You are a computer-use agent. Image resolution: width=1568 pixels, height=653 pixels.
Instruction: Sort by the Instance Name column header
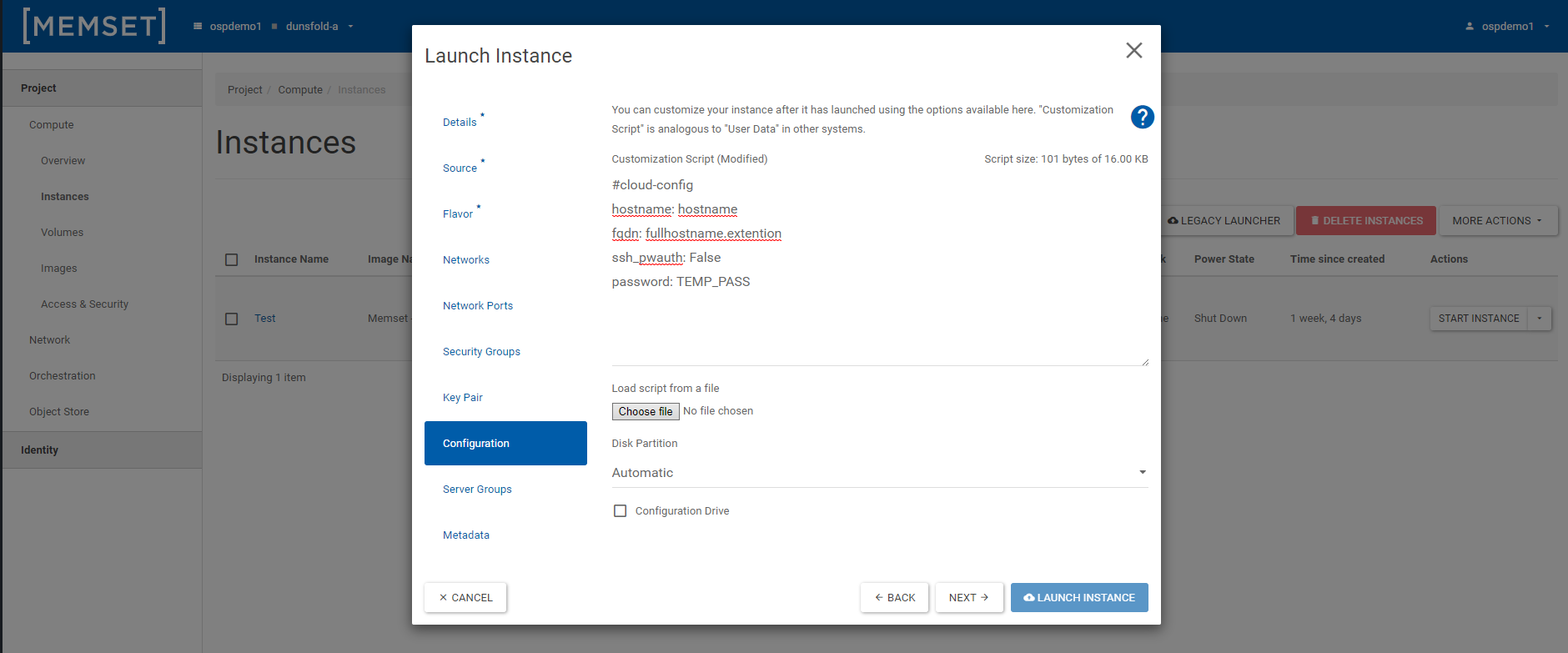[291, 259]
